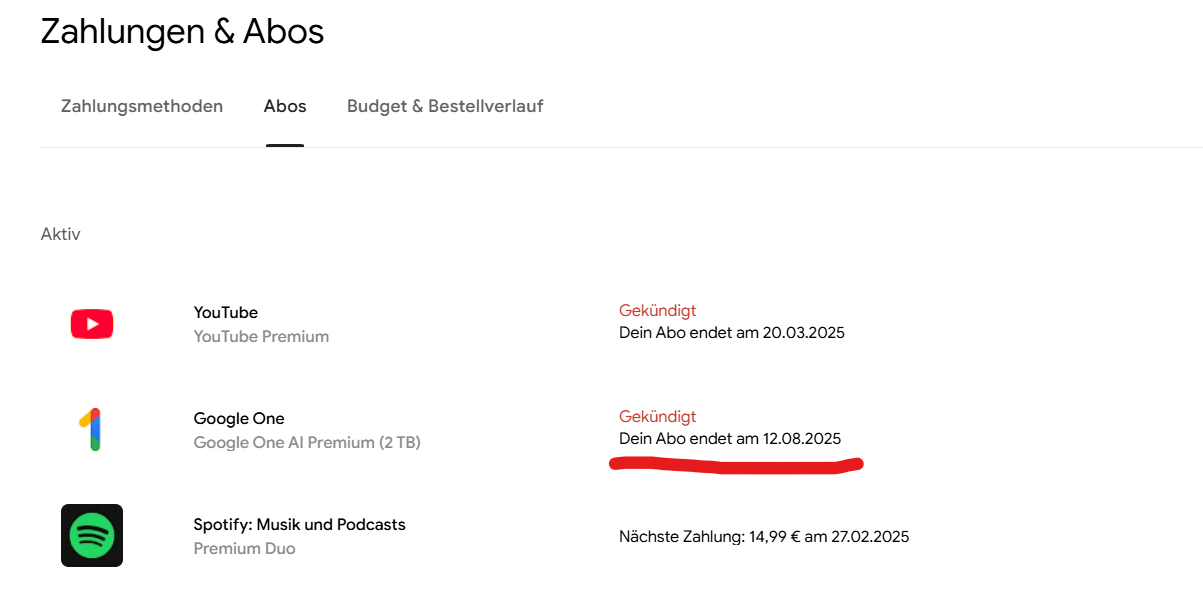Open the Google One subscription title
Image resolution: width=1203 pixels, height=608 pixels.
click(239, 418)
